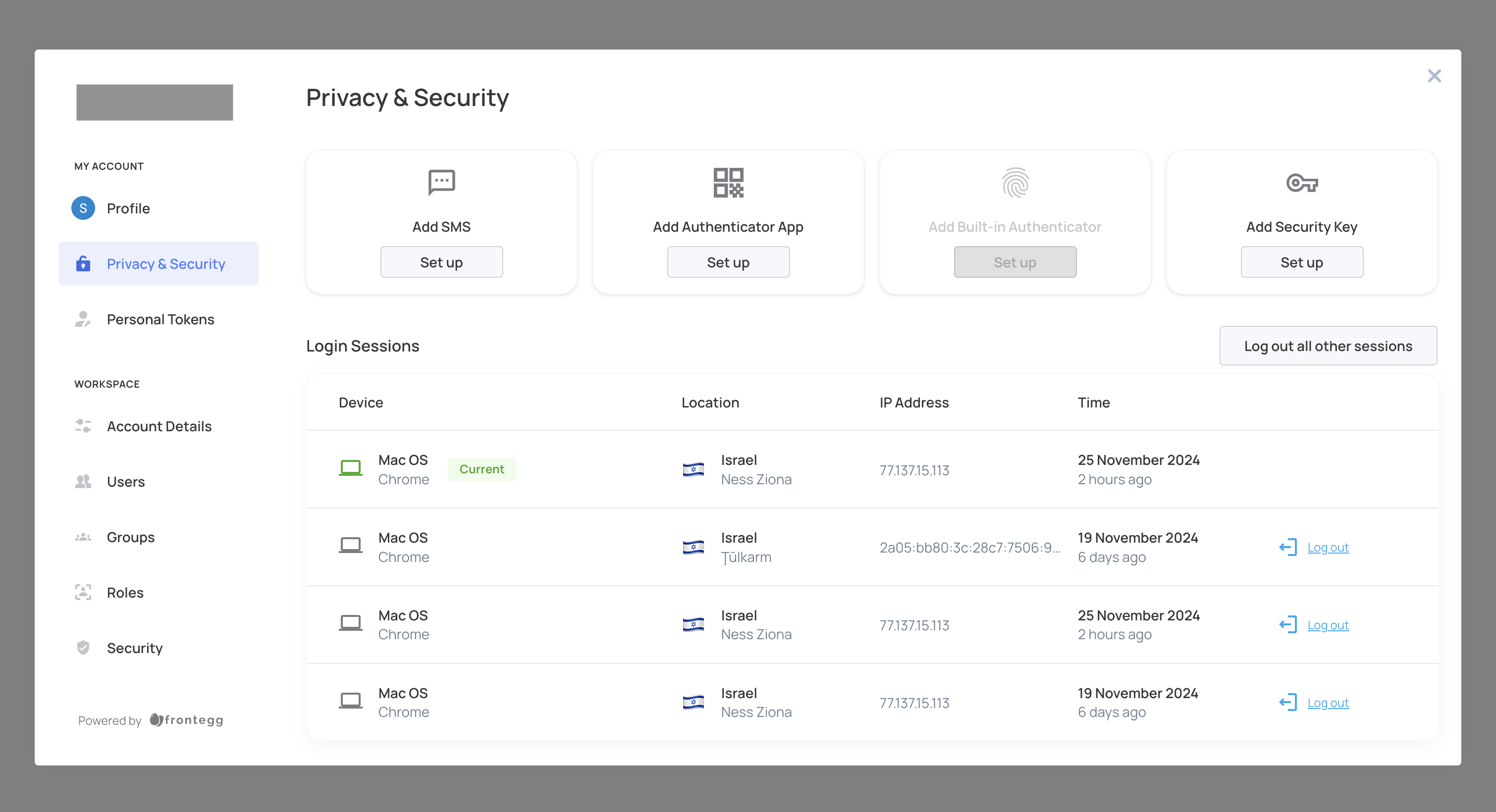Click the frontegg logo link

[x=186, y=720]
